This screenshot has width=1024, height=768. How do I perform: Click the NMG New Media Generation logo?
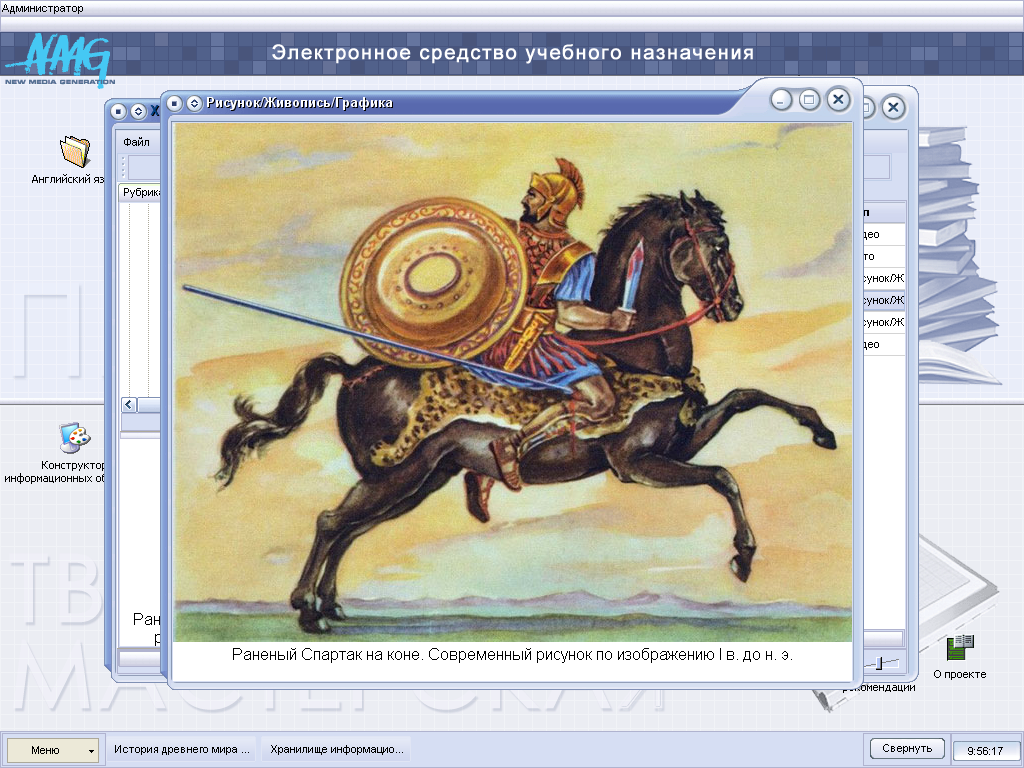point(60,58)
